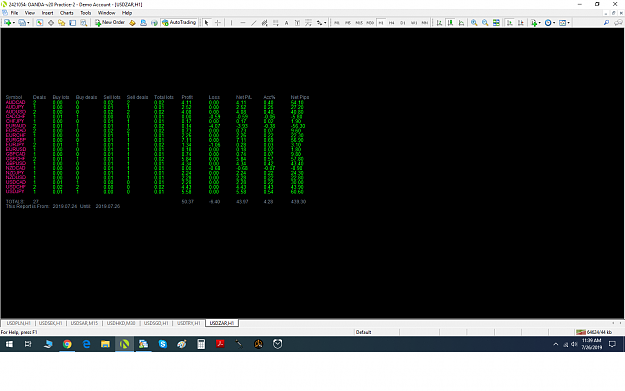Switch to the USDPLN,H1 chart tab

[x=18, y=323]
